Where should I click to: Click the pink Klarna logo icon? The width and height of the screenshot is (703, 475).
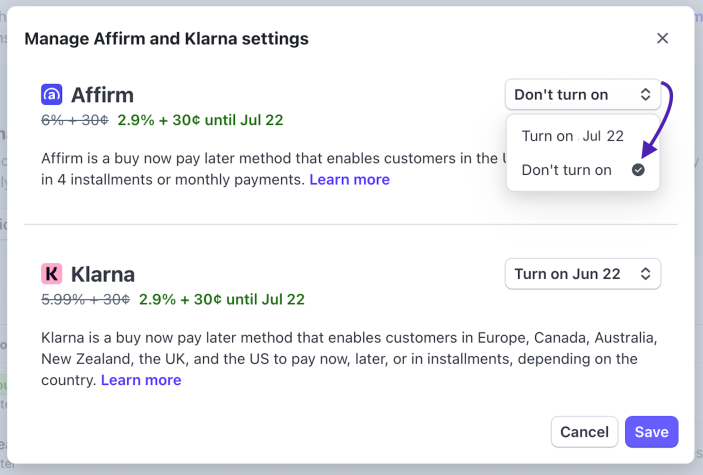[52, 274]
